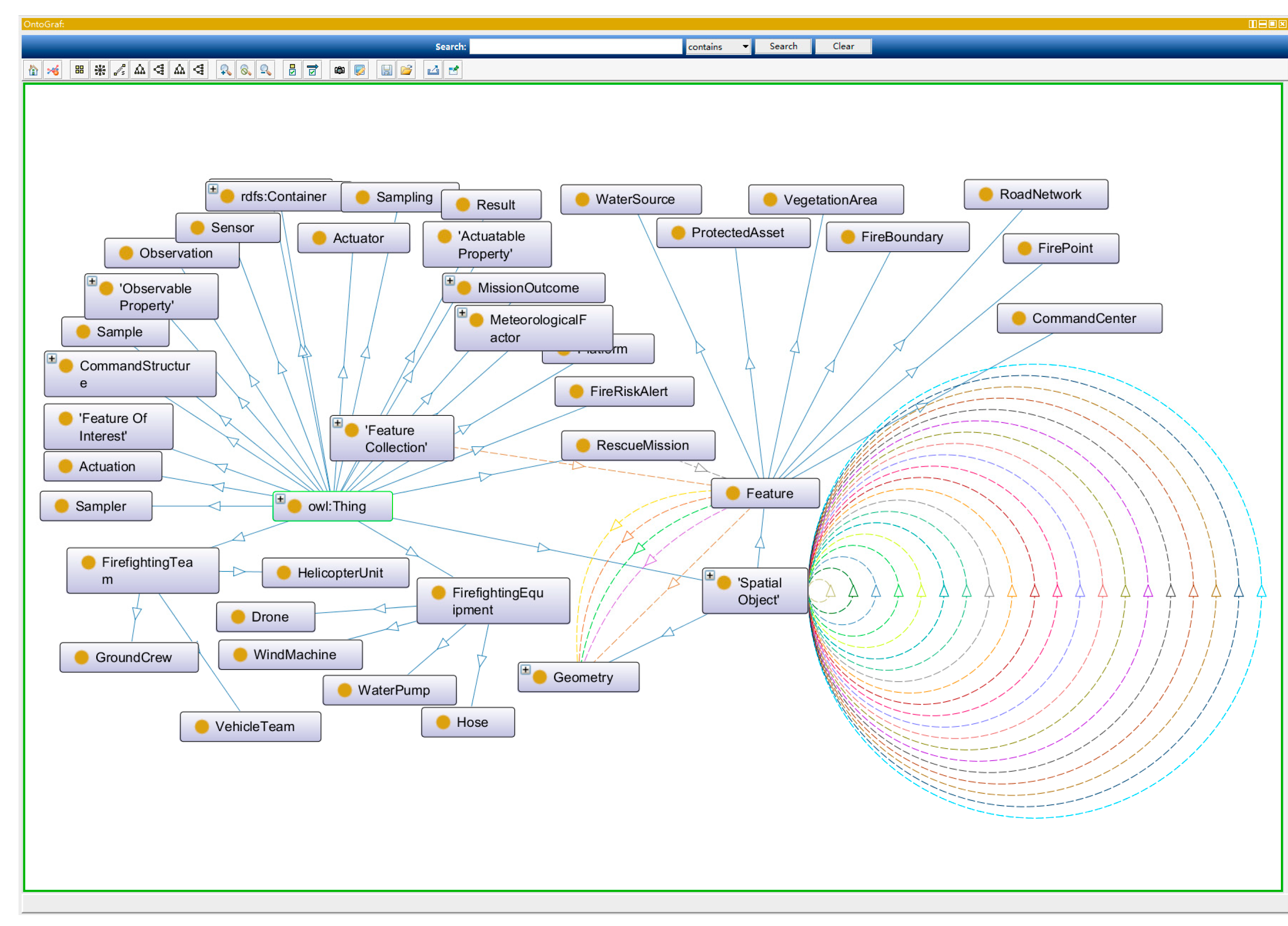Click the Clear button
The width and height of the screenshot is (1288, 926).
(x=843, y=46)
